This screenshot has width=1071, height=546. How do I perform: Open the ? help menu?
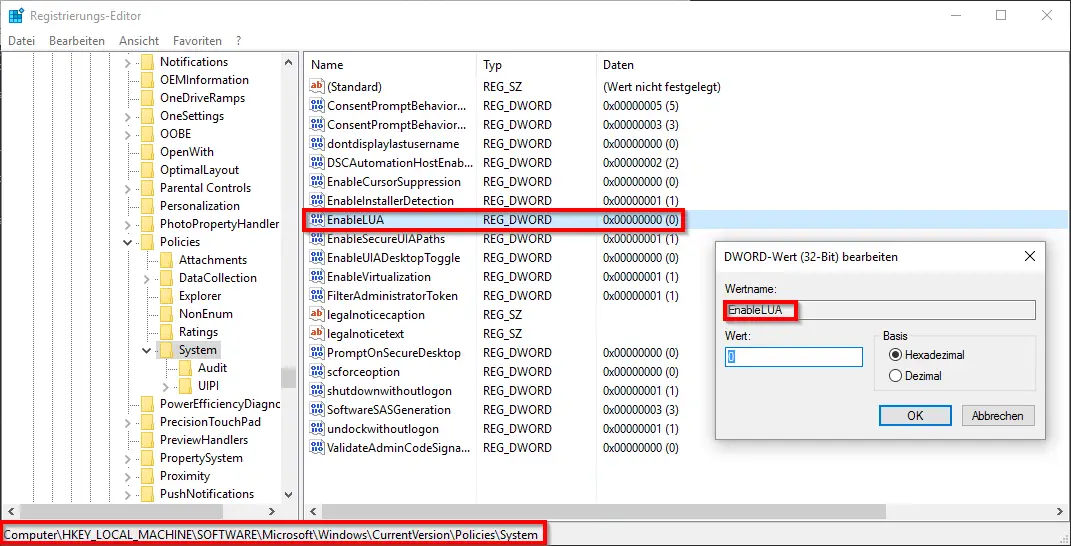click(238, 41)
